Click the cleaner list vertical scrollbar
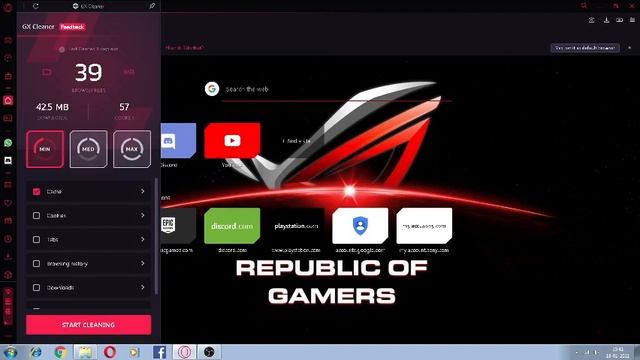Screen dimensions: 640x360 [x=156, y=236]
